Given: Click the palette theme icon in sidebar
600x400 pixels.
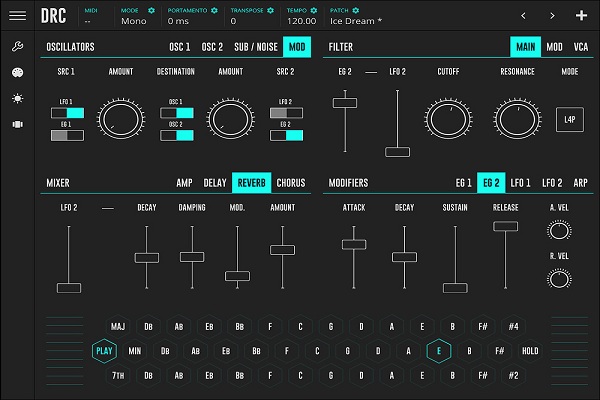Looking at the screenshot, I should click(x=16, y=73).
